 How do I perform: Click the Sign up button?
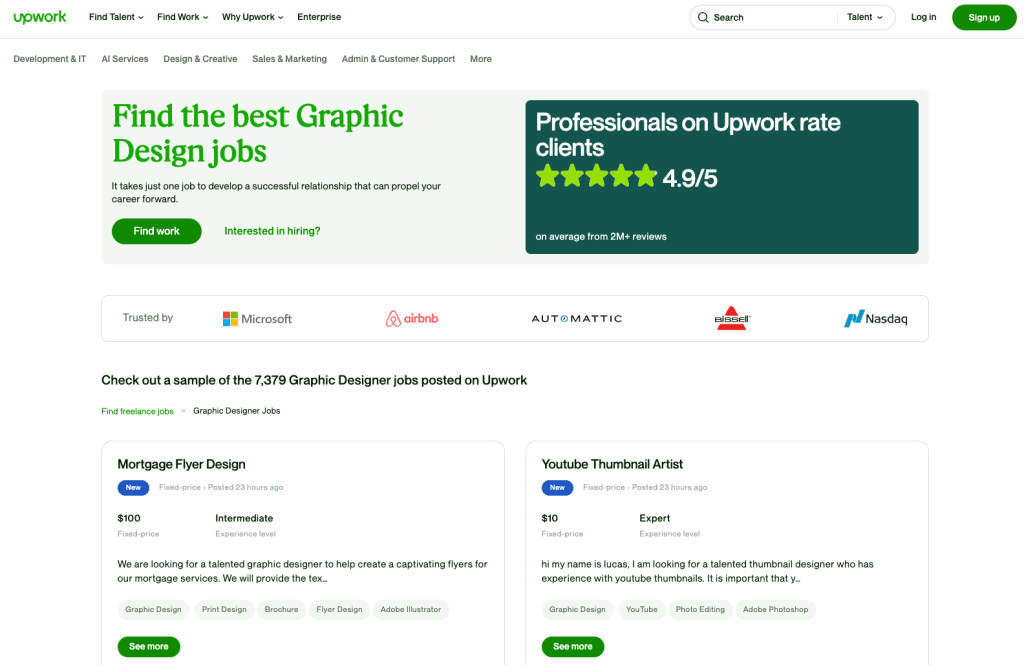(x=984, y=18)
